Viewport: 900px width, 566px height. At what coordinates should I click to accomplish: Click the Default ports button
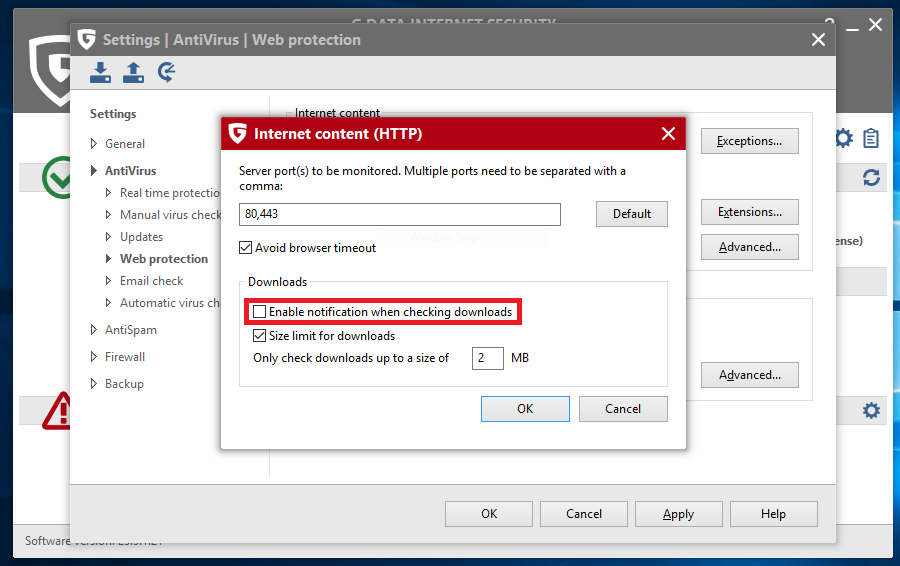[631, 214]
